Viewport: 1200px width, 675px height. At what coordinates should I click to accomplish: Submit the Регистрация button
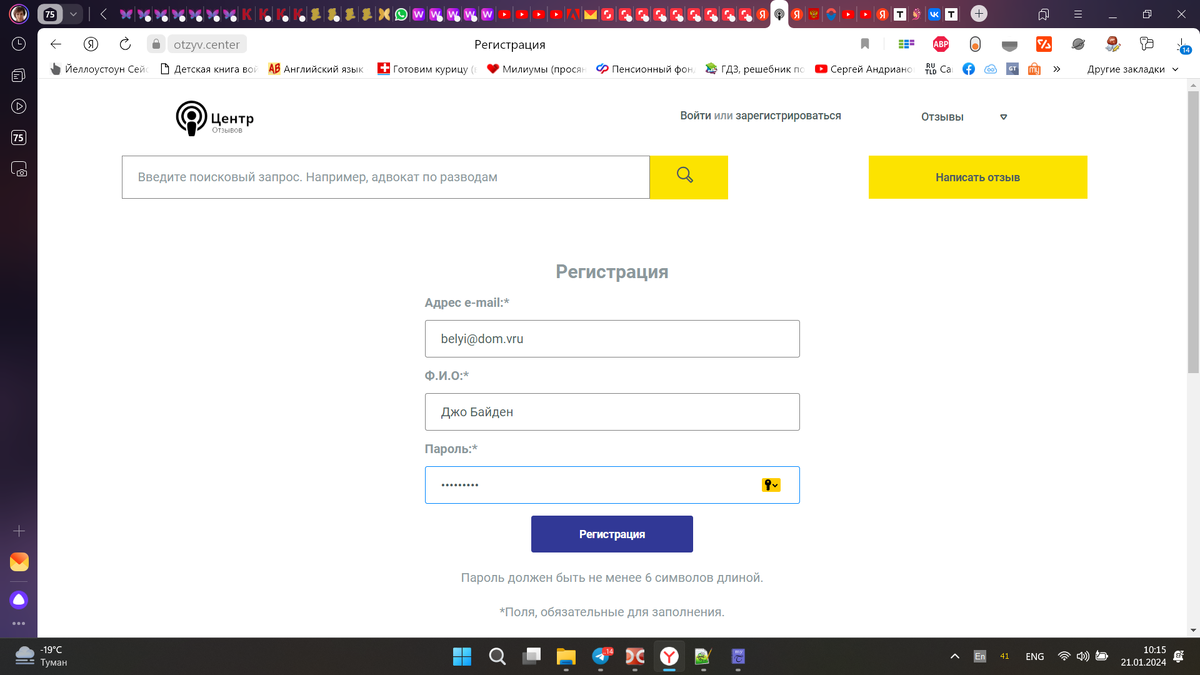click(x=612, y=534)
